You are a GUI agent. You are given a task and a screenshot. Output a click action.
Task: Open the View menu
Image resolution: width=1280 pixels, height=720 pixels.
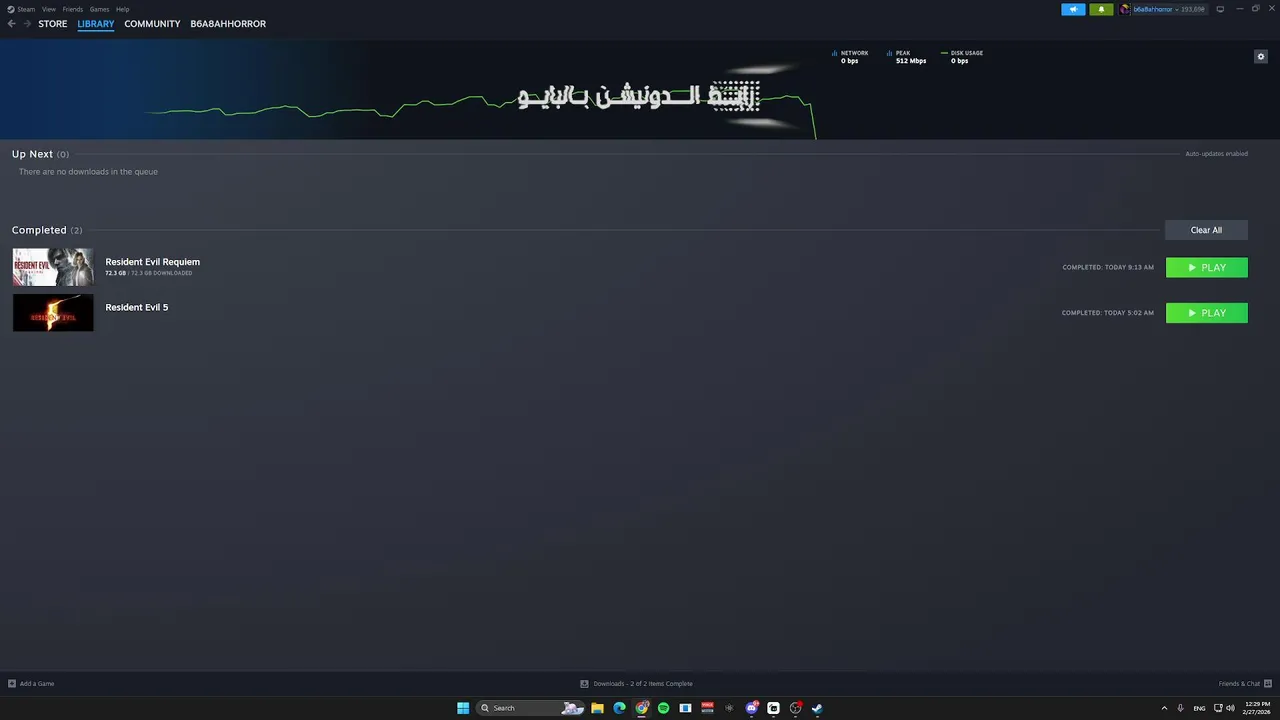point(48,9)
